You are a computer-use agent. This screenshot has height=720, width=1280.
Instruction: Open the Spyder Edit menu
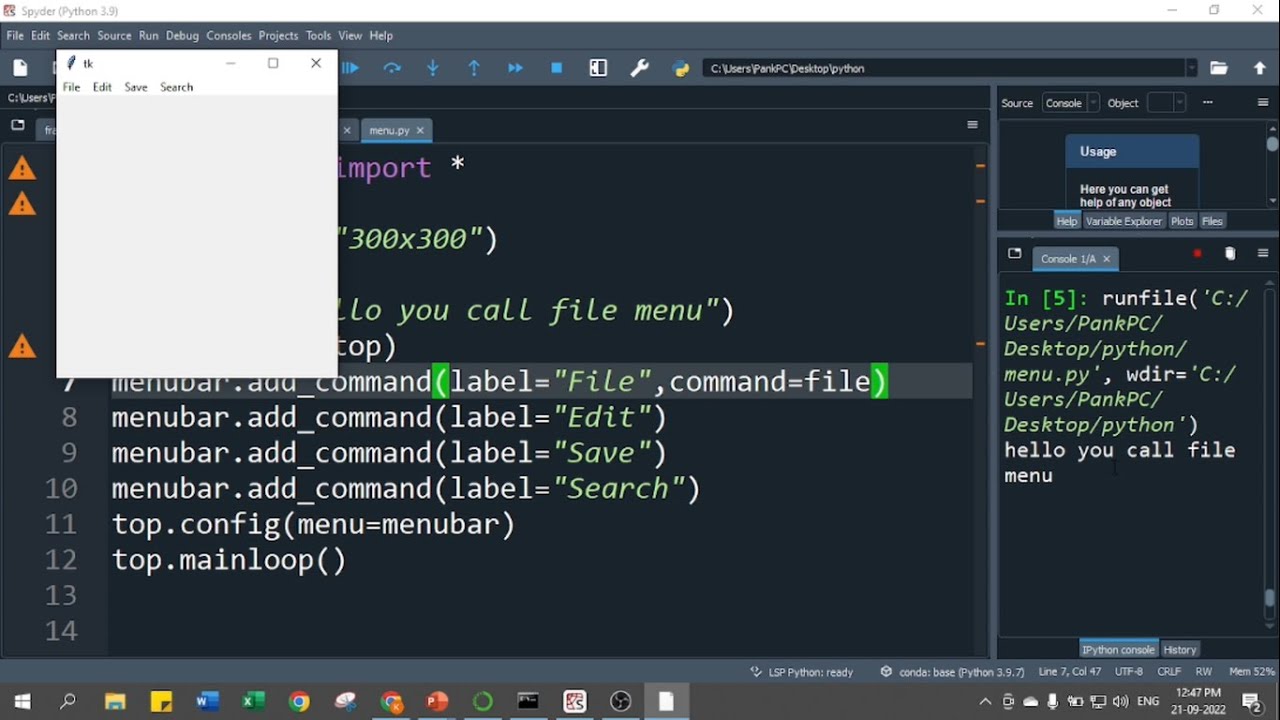pos(40,35)
